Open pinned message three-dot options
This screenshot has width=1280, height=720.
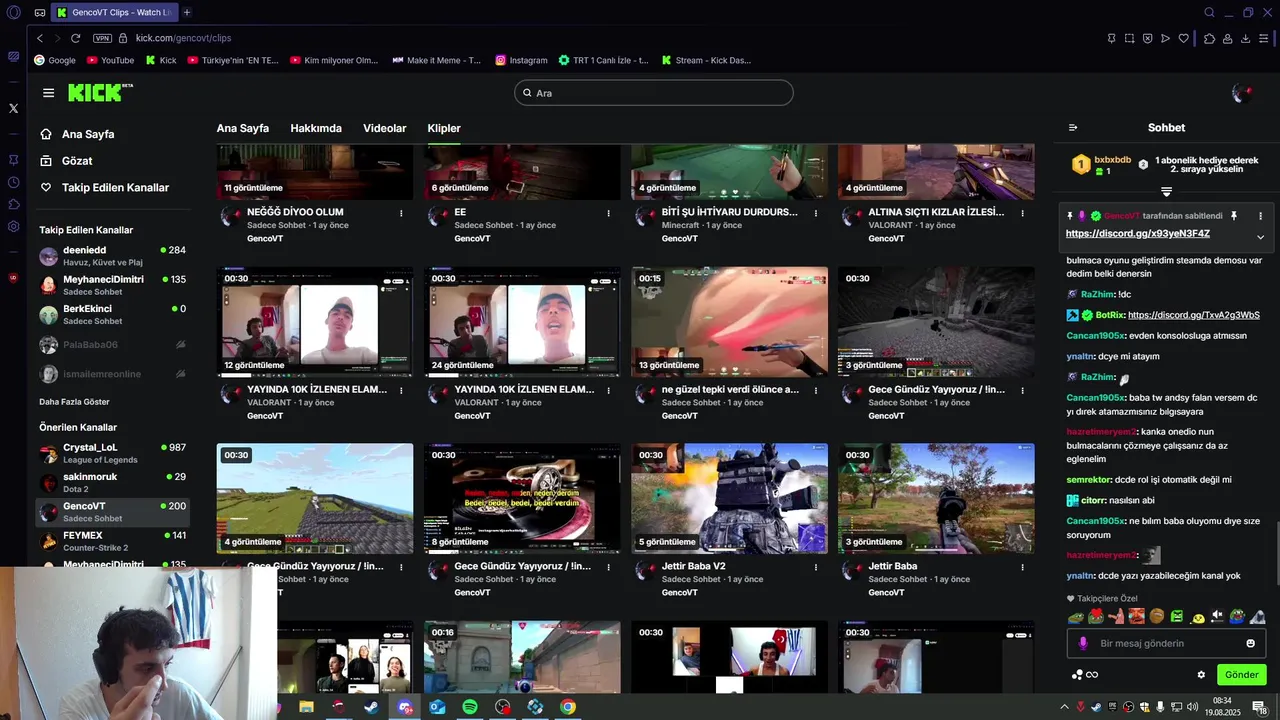coord(1260,216)
